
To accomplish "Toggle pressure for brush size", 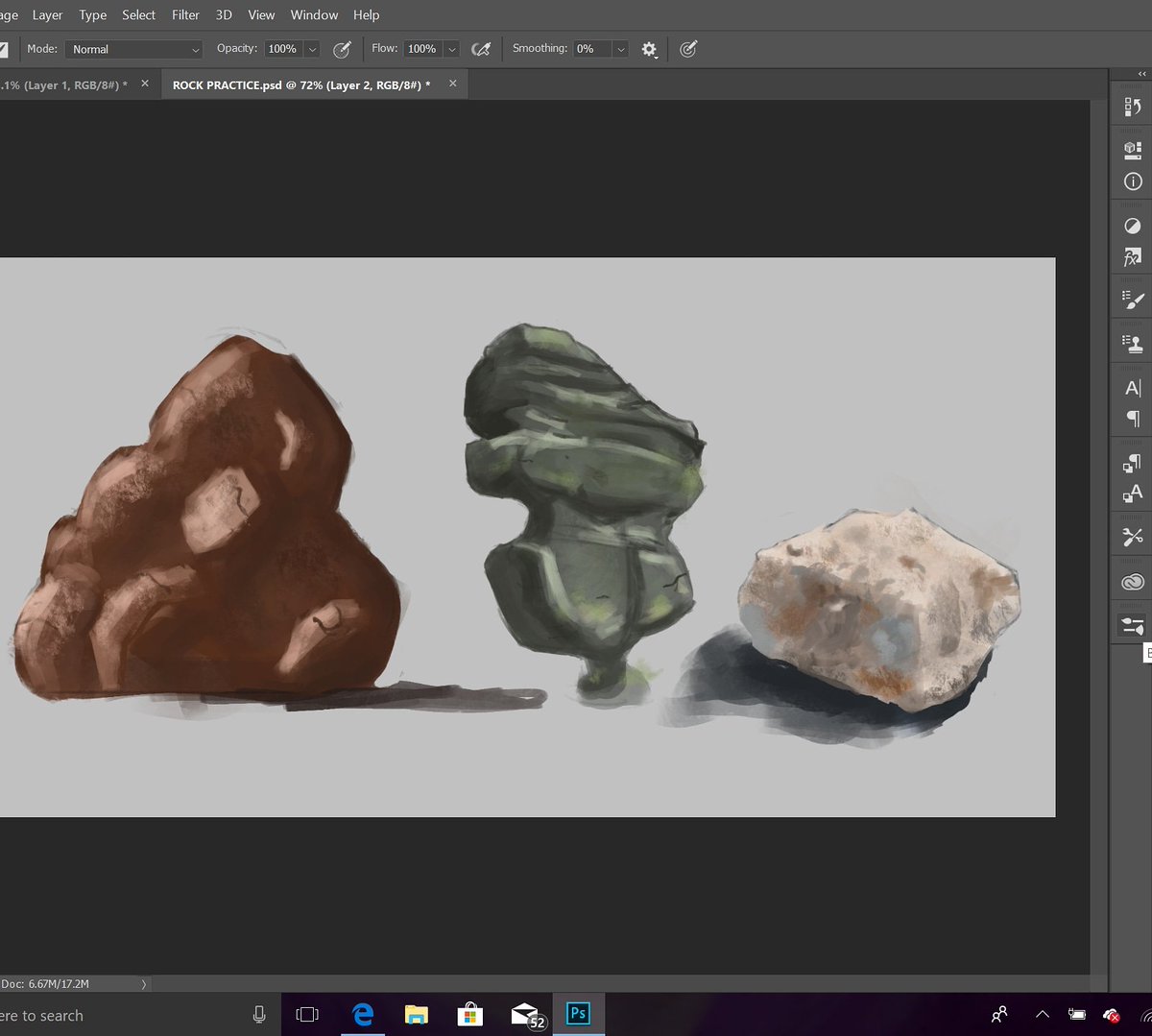I will click(688, 50).
